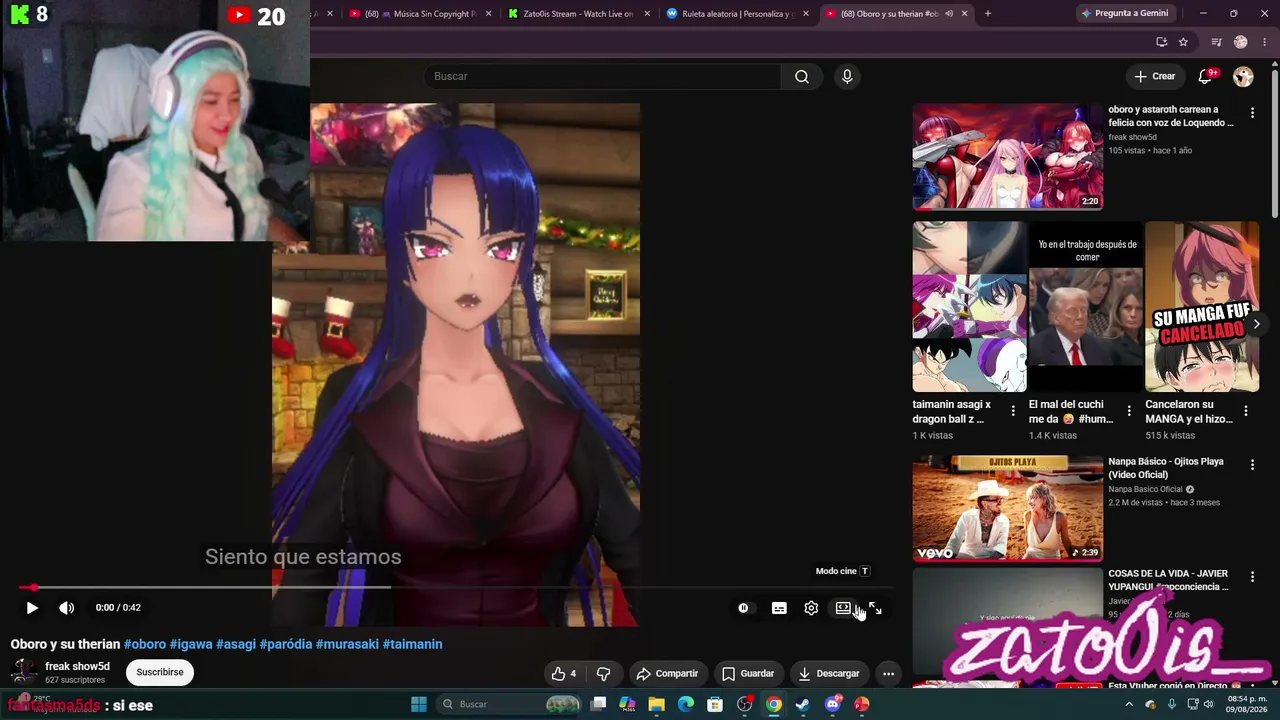Click the red video progress bar
Viewport: 1280px width, 720px height.
coord(454,587)
